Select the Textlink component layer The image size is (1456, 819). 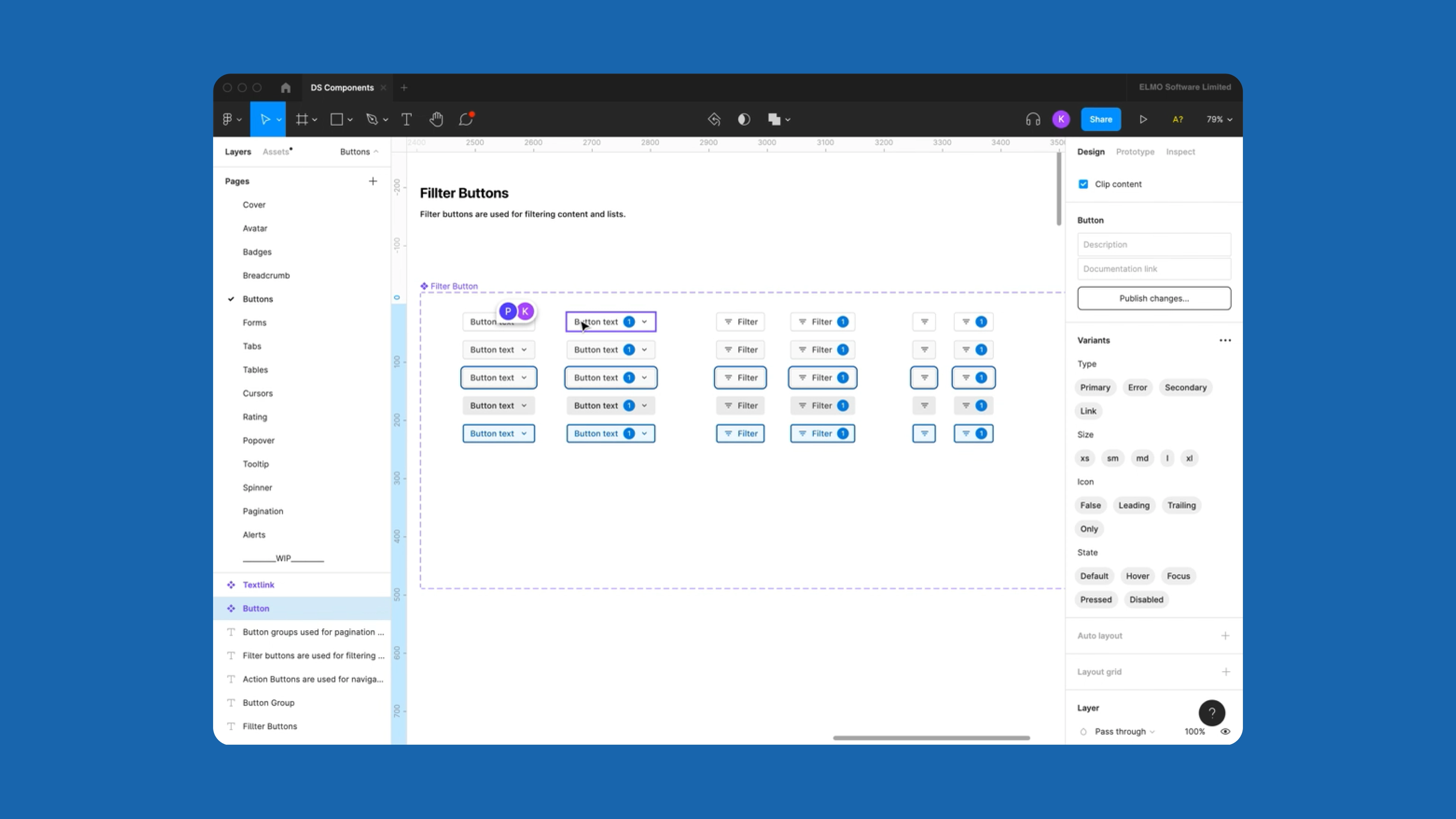tap(302, 585)
